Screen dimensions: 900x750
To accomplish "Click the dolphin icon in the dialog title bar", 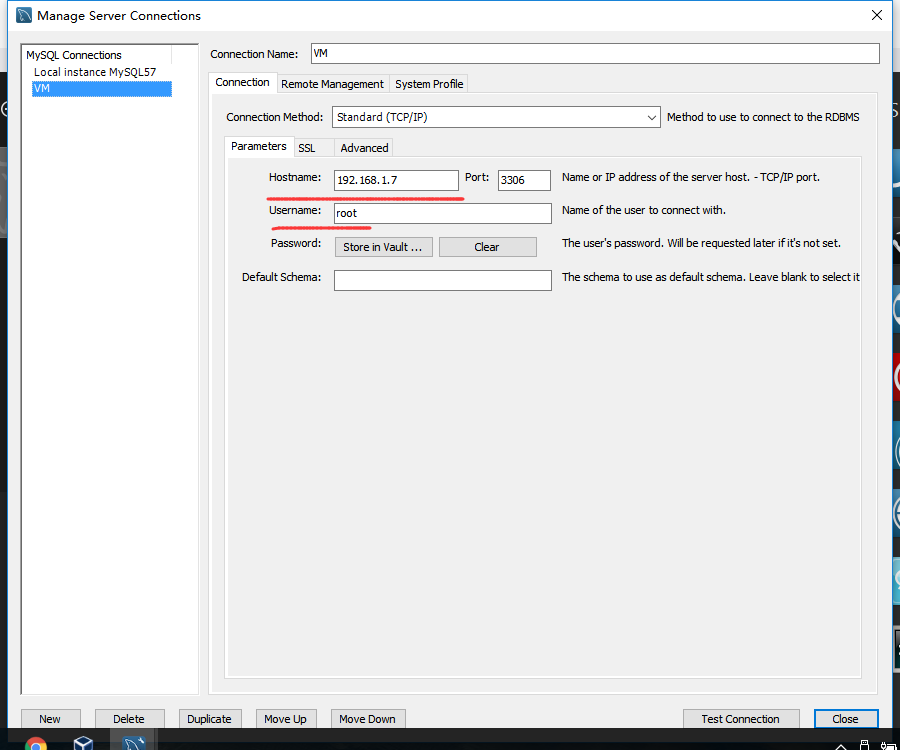I will click(22, 15).
